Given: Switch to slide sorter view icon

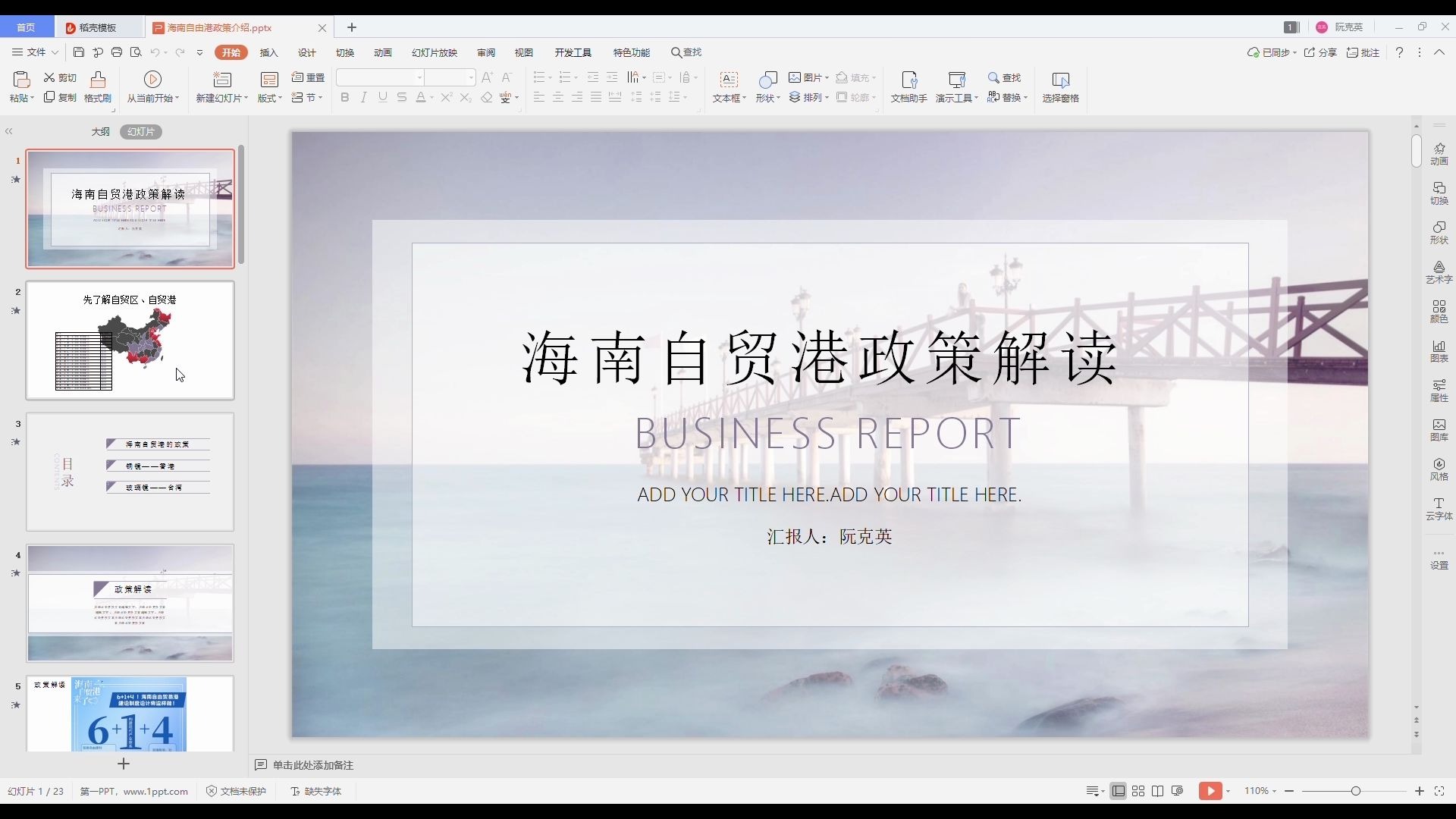Looking at the screenshot, I should click(x=1138, y=791).
